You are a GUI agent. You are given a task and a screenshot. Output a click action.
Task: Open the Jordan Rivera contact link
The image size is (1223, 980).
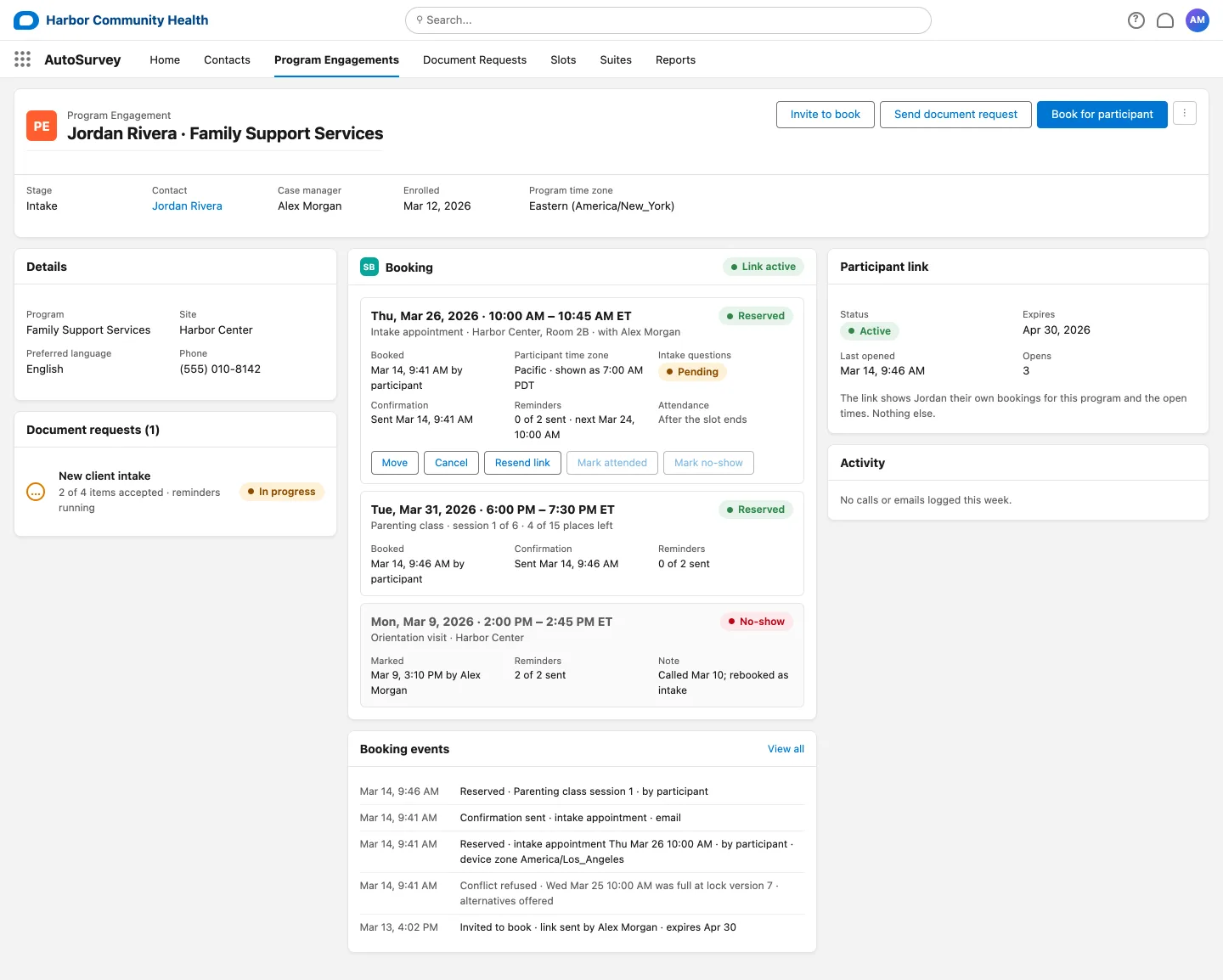click(187, 206)
